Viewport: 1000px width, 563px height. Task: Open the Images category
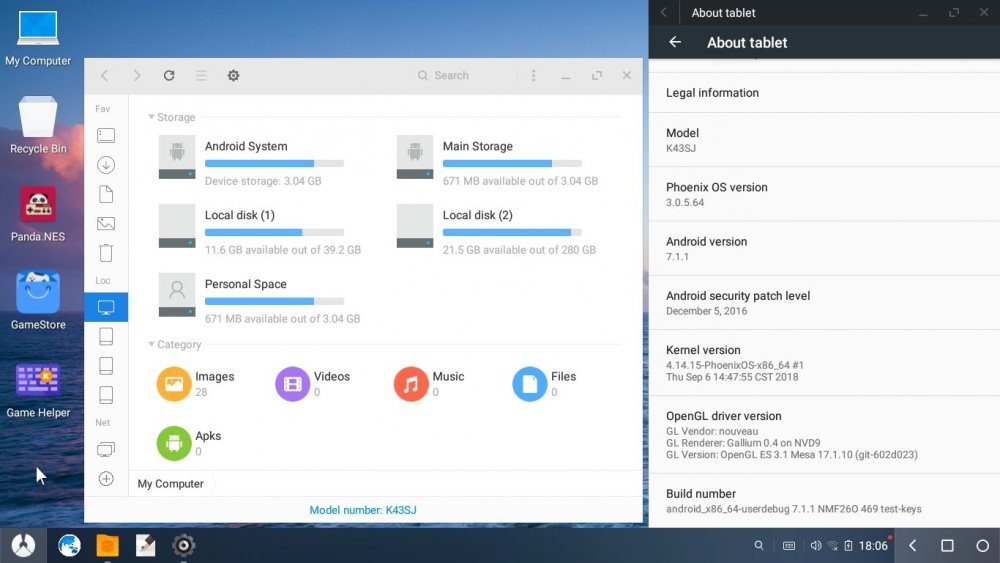[x=195, y=383]
